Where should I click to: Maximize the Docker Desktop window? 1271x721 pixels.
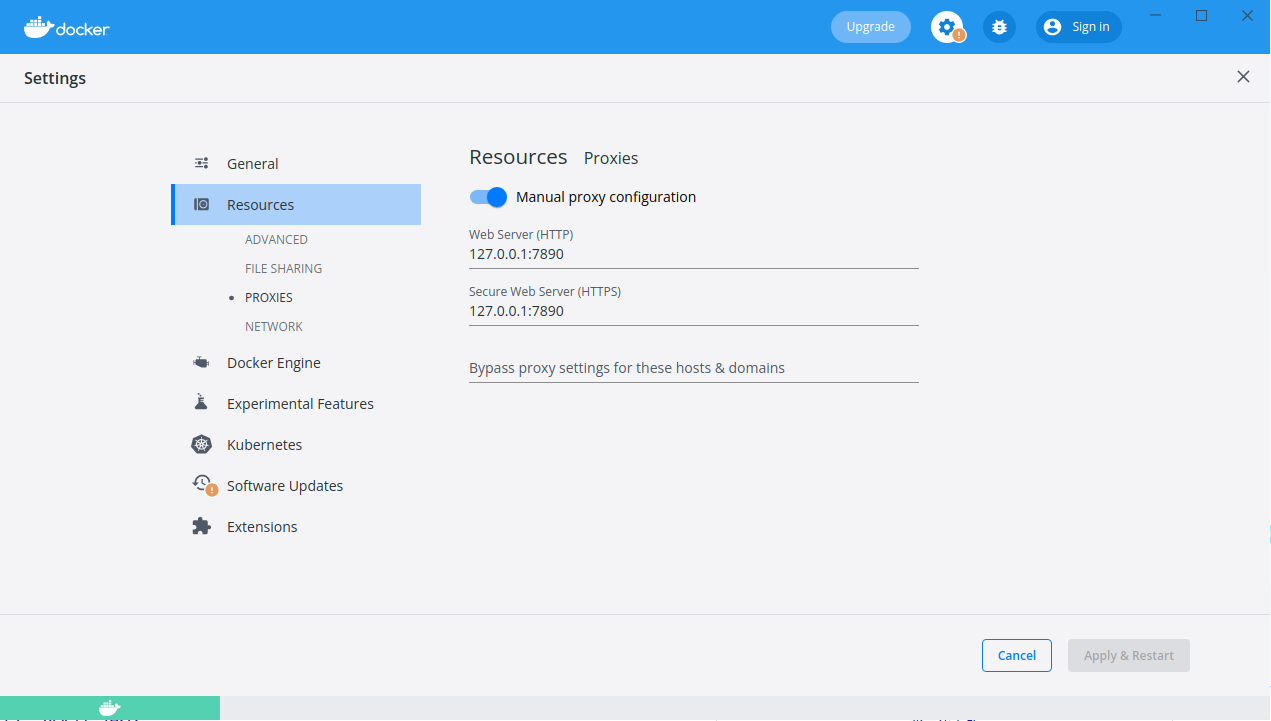point(1202,15)
